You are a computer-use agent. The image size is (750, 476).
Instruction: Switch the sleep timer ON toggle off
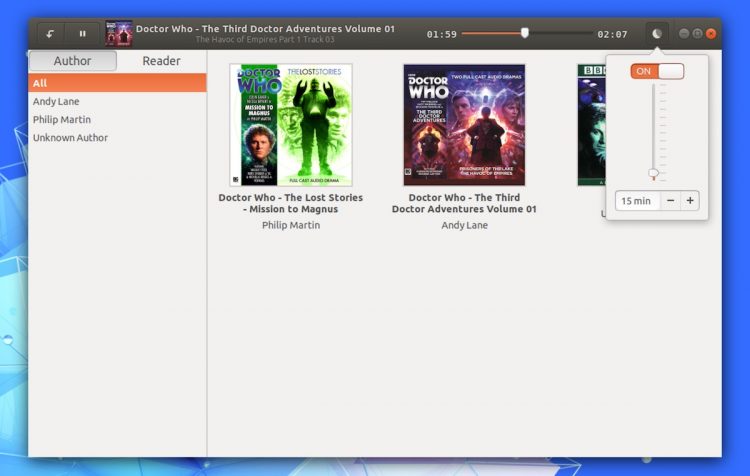pyautogui.click(x=657, y=71)
